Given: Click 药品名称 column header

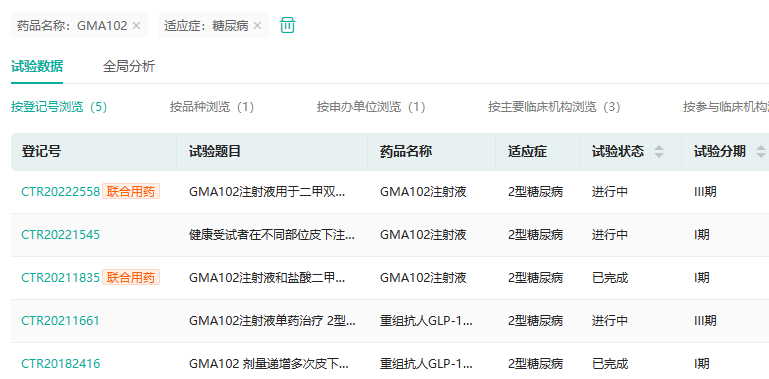Looking at the screenshot, I should pos(406,152).
